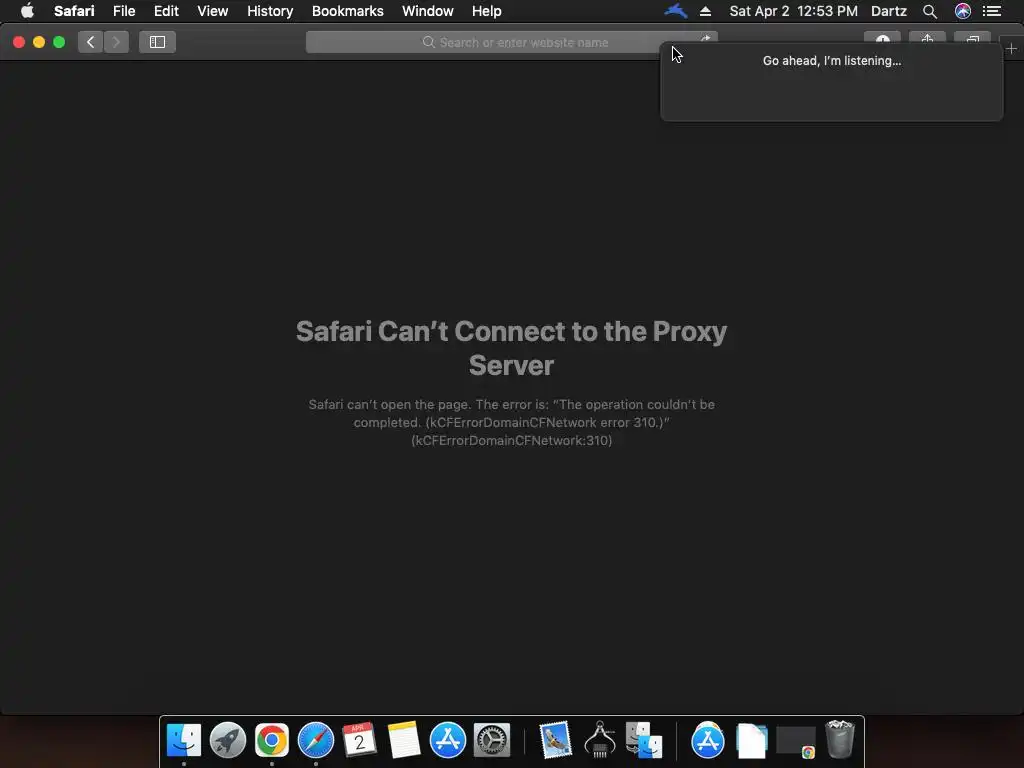This screenshot has height=768, width=1024.
Task: Click the green full screen window button
Action: click(x=59, y=42)
